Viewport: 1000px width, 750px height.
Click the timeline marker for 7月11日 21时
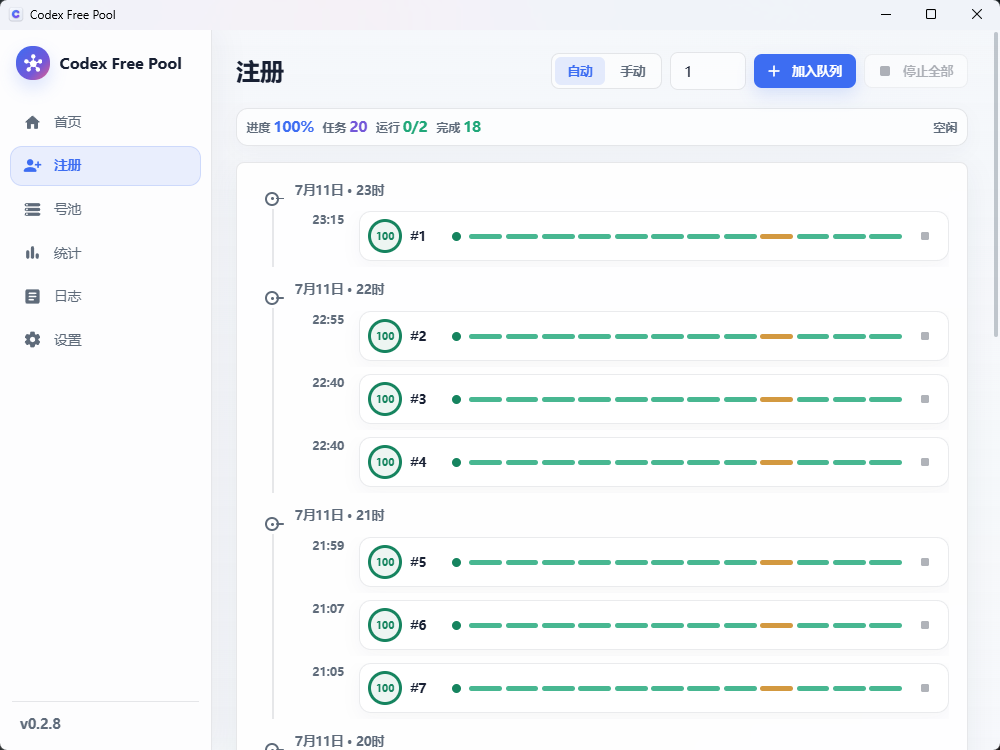(x=274, y=524)
